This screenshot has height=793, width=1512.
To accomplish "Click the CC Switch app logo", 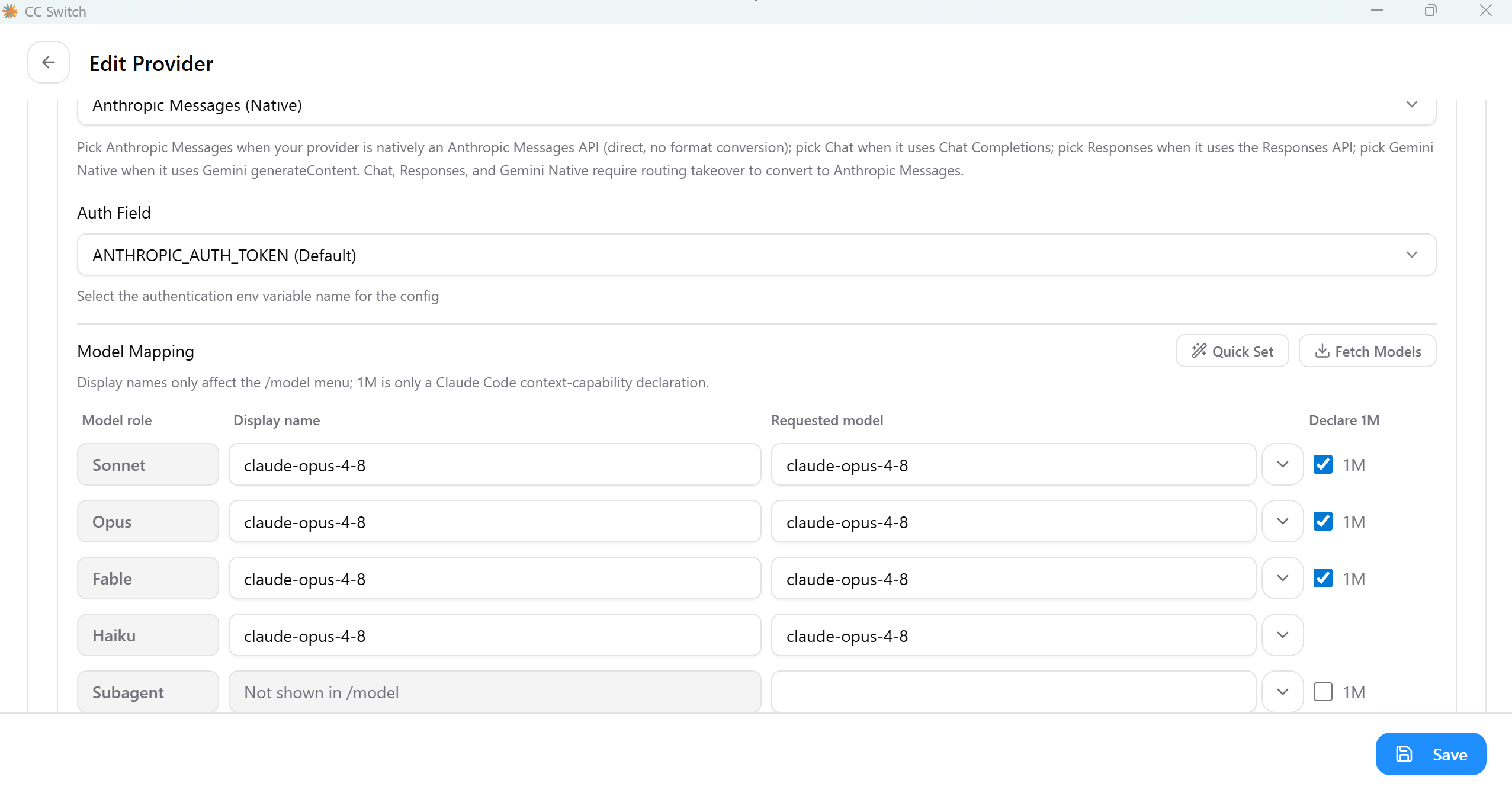I will click(9, 11).
